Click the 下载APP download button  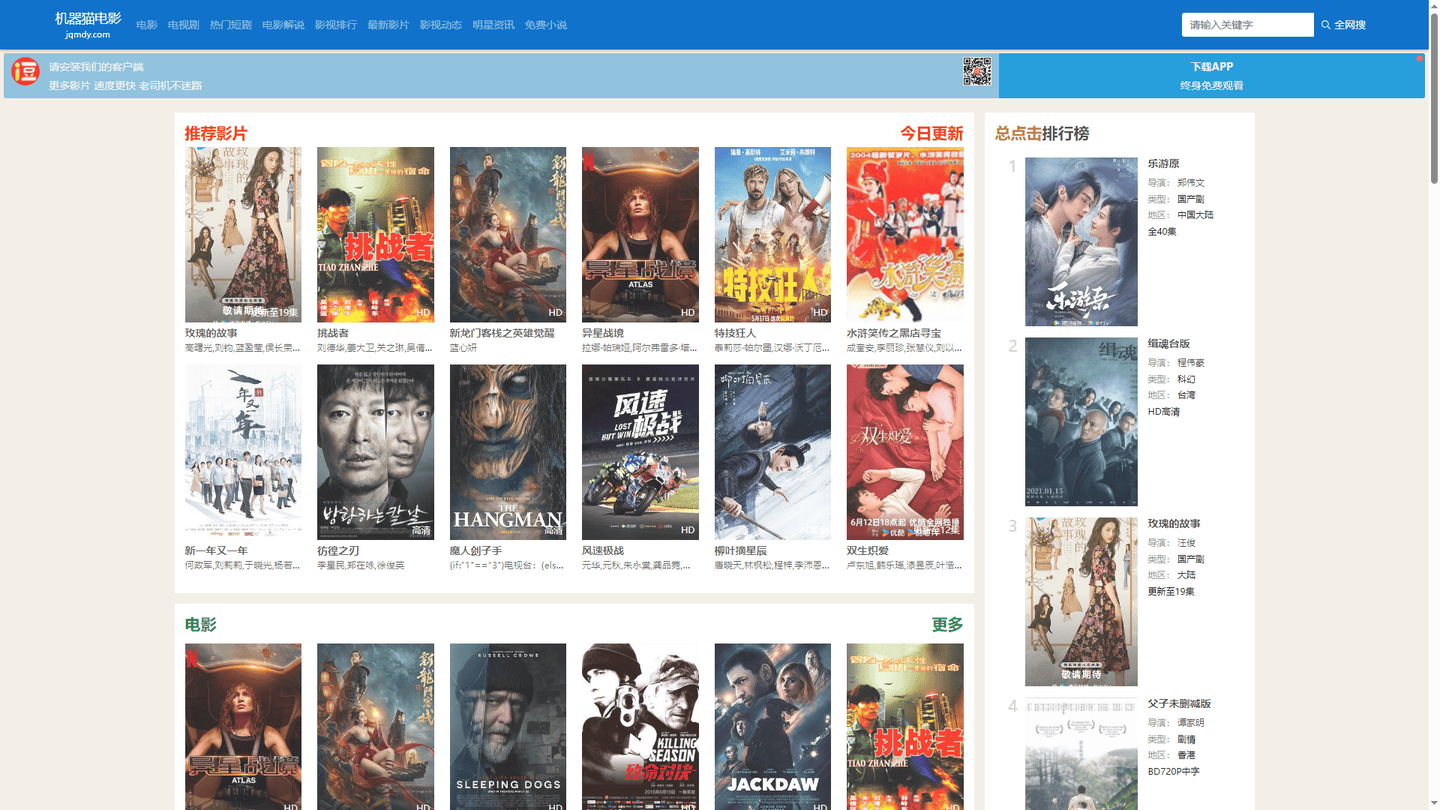pyautogui.click(x=1212, y=67)
